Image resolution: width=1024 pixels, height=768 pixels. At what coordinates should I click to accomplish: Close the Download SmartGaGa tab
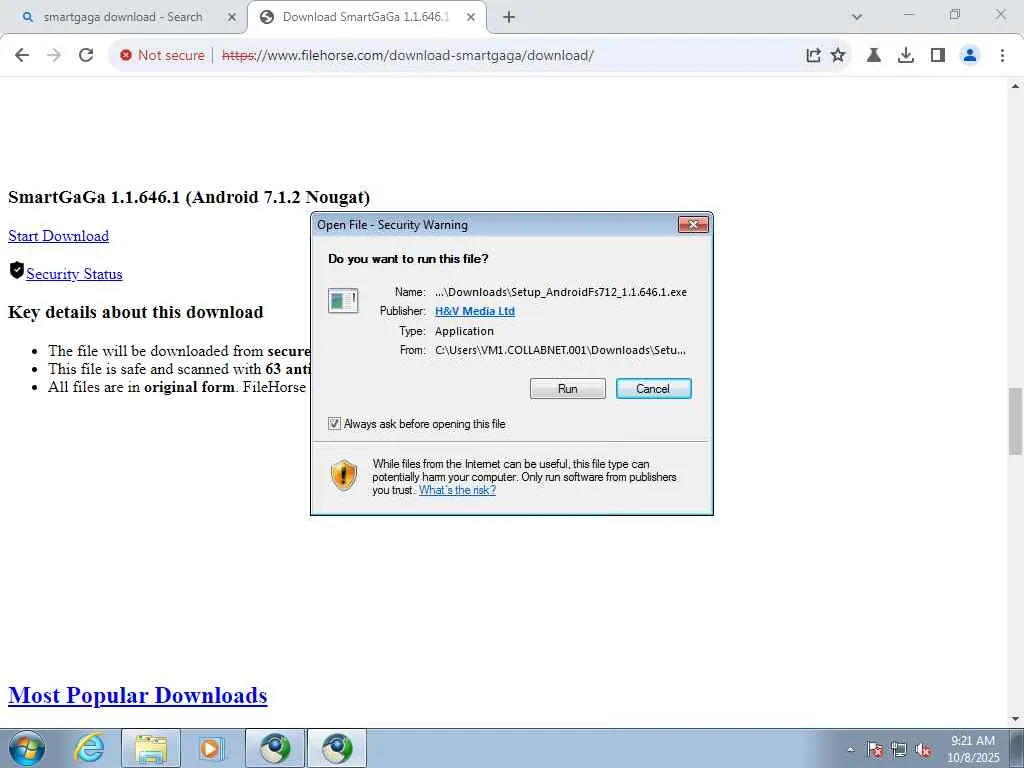tap(471, 17)
